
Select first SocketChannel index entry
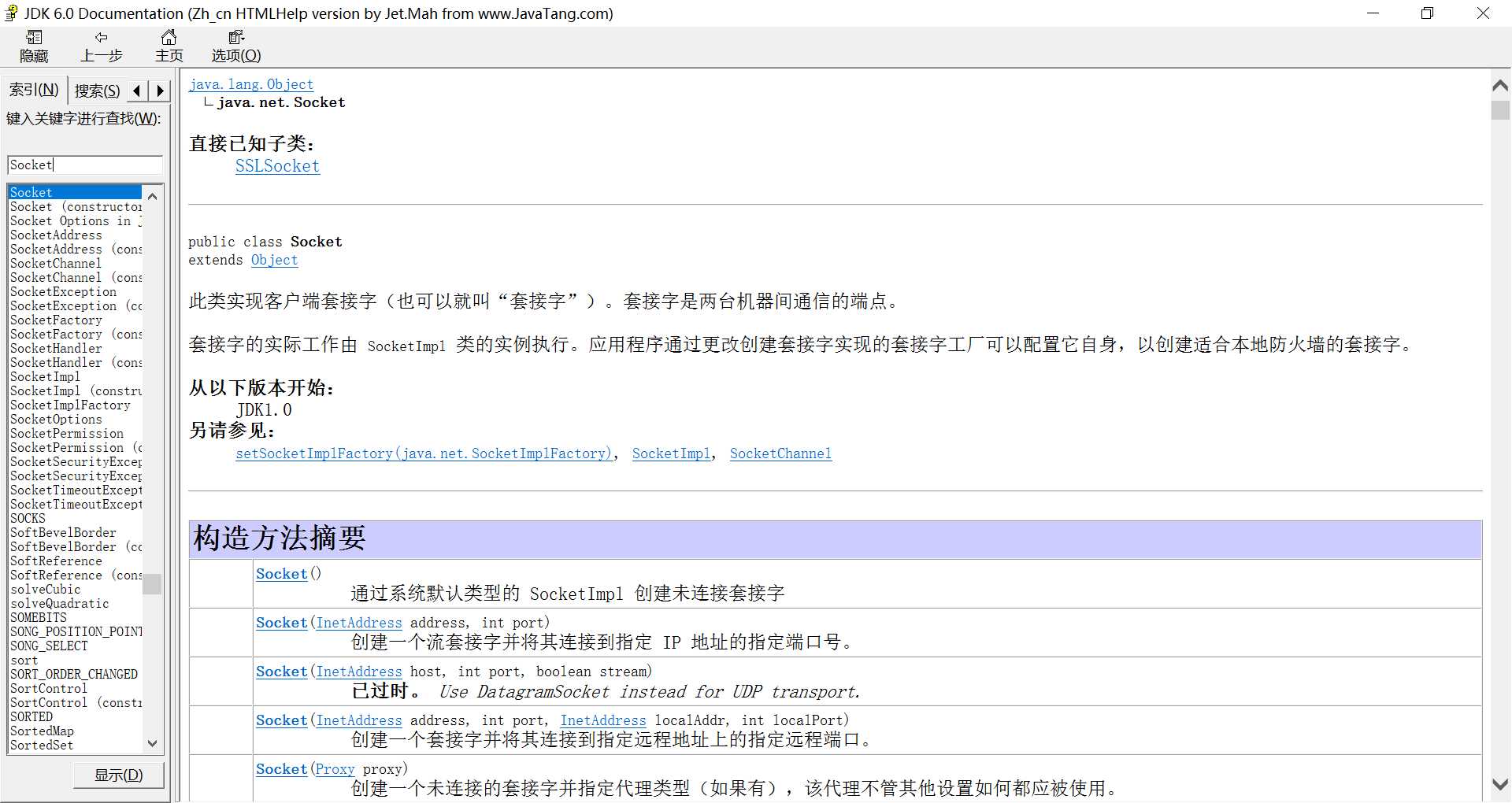coord(56,263)
